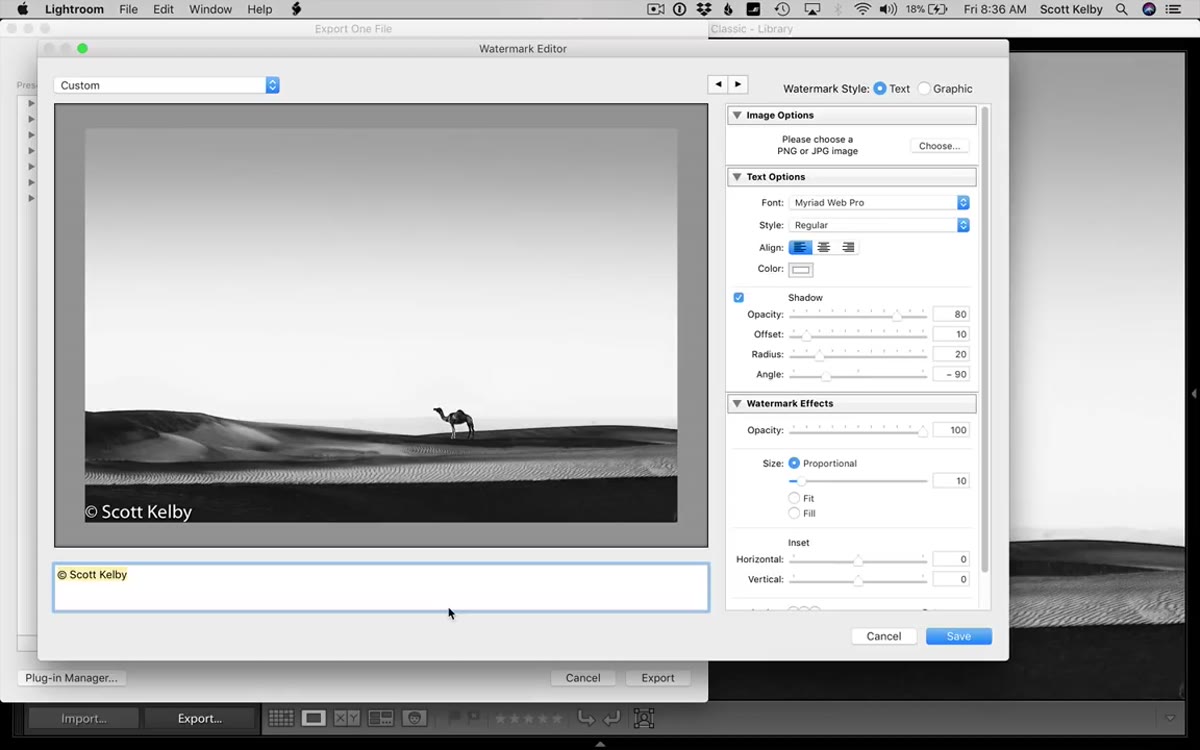Screen dimensions: 1200x750
Task: Click the Shadow Angle value field
Action: tap(951, 374)
